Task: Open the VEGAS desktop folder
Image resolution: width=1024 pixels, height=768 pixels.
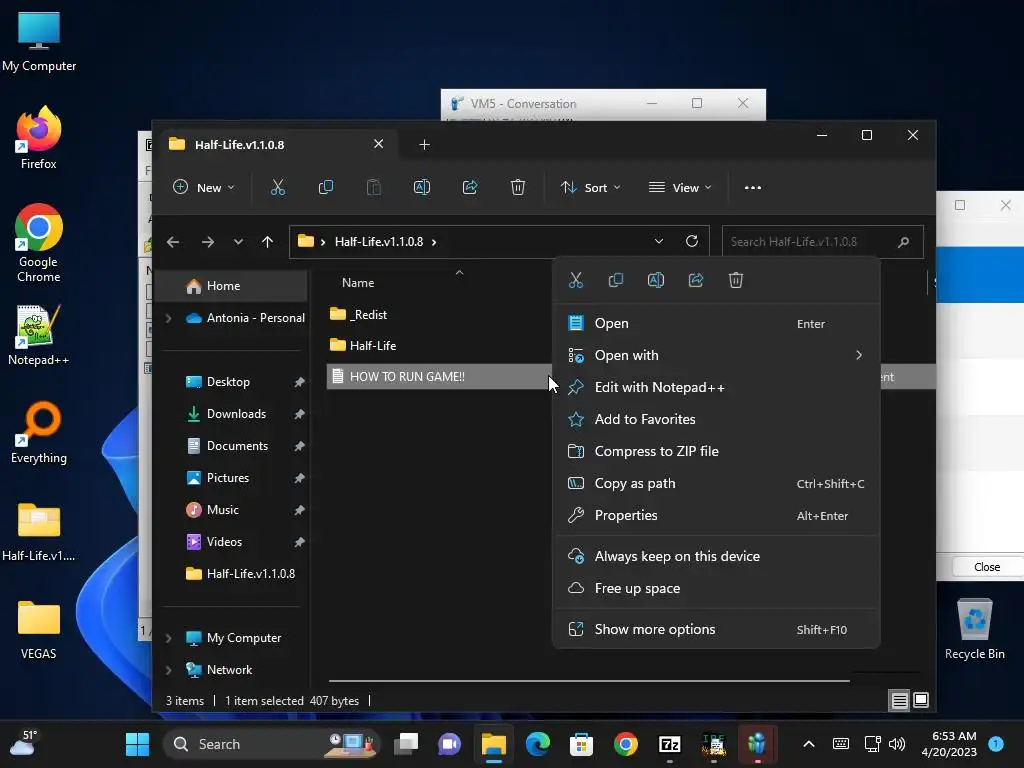Action: (x=39, y=628)
